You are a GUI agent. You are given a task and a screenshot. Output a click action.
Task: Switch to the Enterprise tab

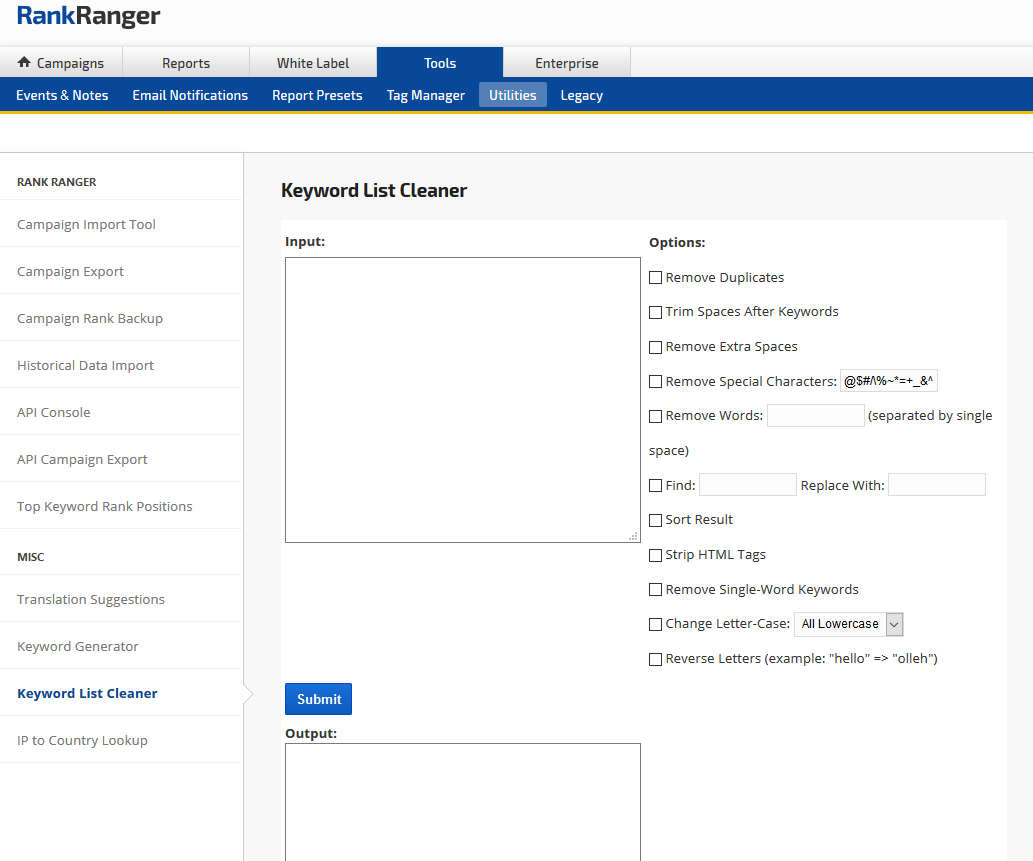click(x=566, y=63)
